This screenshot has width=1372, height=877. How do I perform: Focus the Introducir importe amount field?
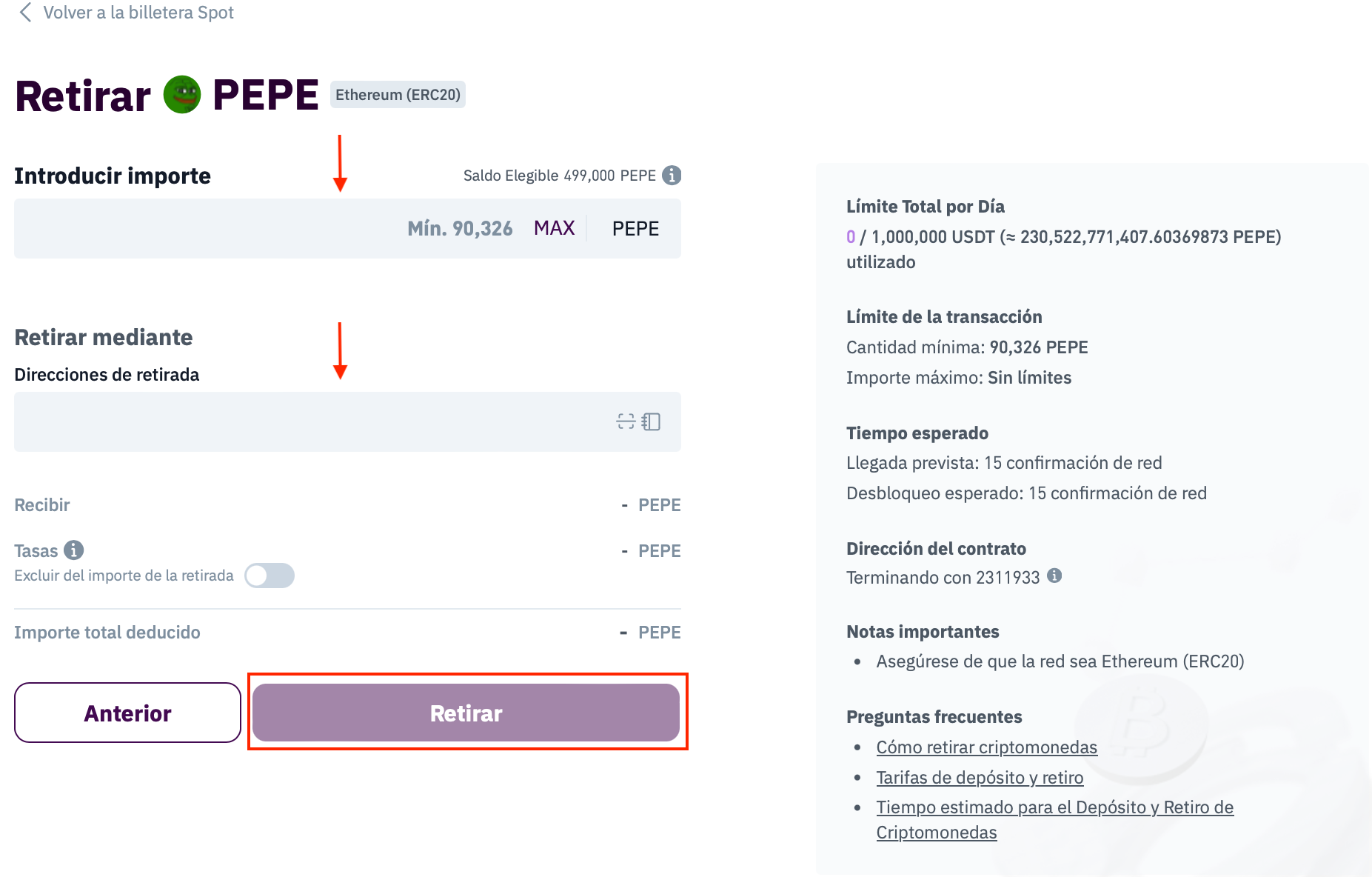tap(207, 228)
